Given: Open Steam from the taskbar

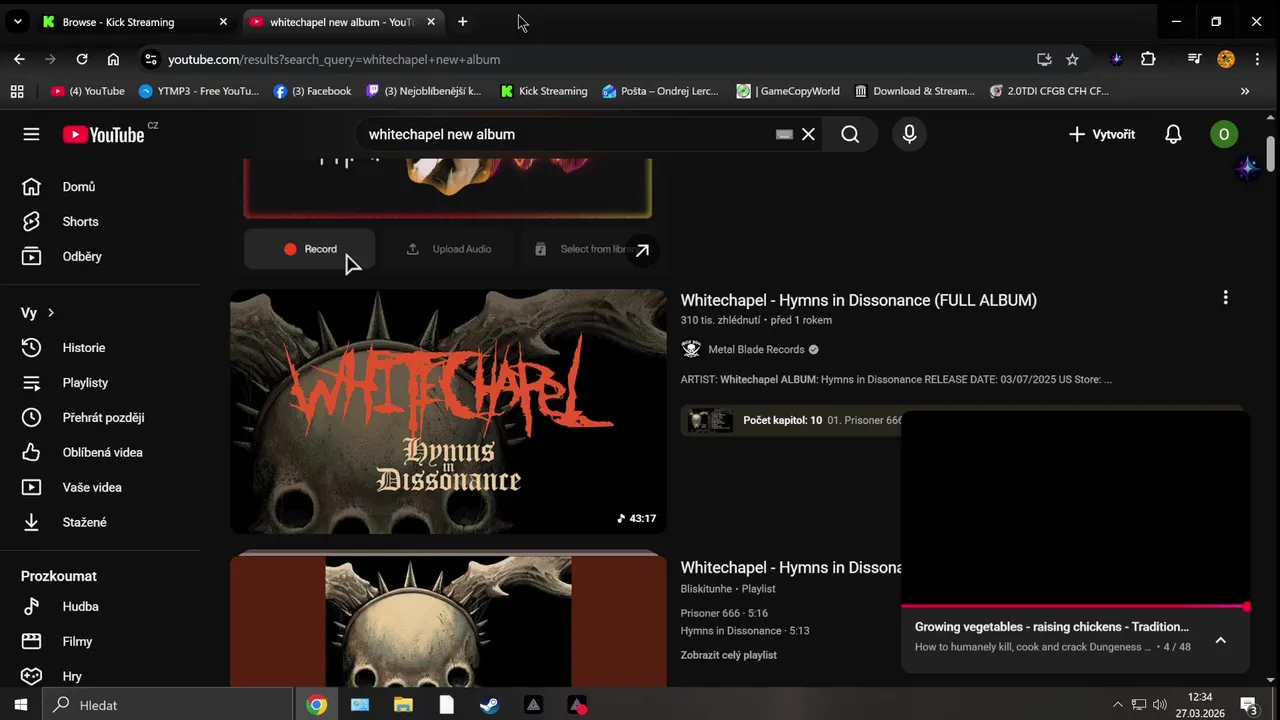Looking at the screenshot, I should [489, 705].
